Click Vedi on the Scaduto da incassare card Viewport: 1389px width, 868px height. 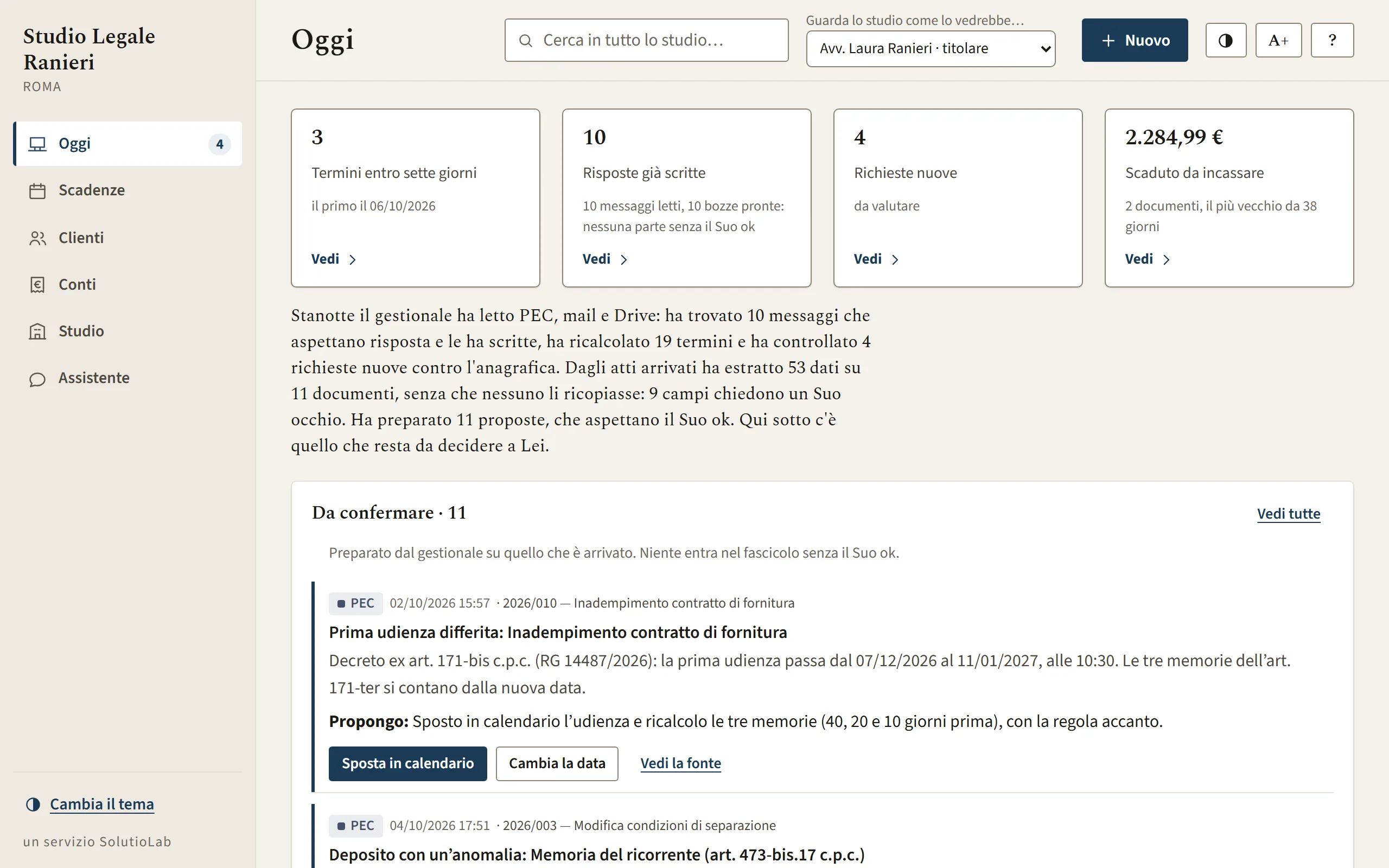1148,259
